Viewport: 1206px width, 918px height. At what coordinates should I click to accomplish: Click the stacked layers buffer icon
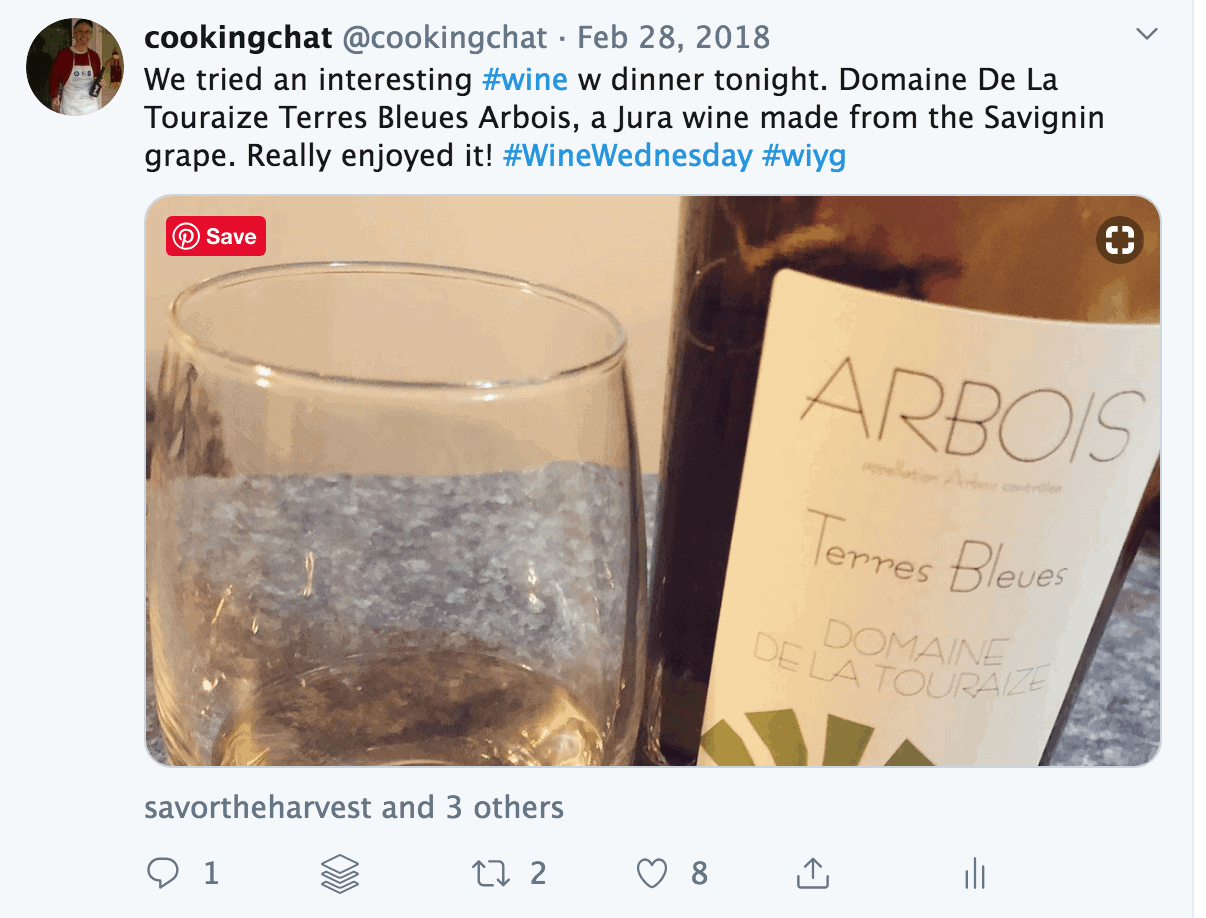click(340, 874)
